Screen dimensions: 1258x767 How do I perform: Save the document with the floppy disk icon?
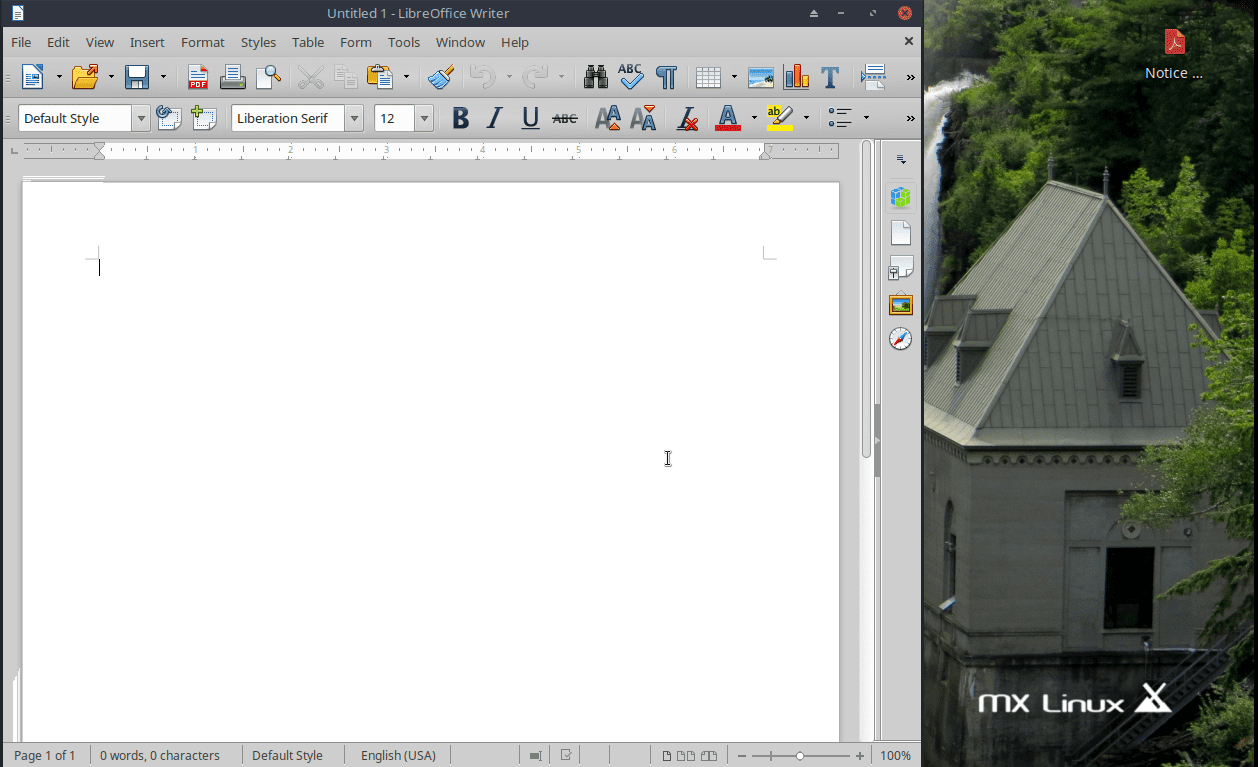tap(137, 77)
